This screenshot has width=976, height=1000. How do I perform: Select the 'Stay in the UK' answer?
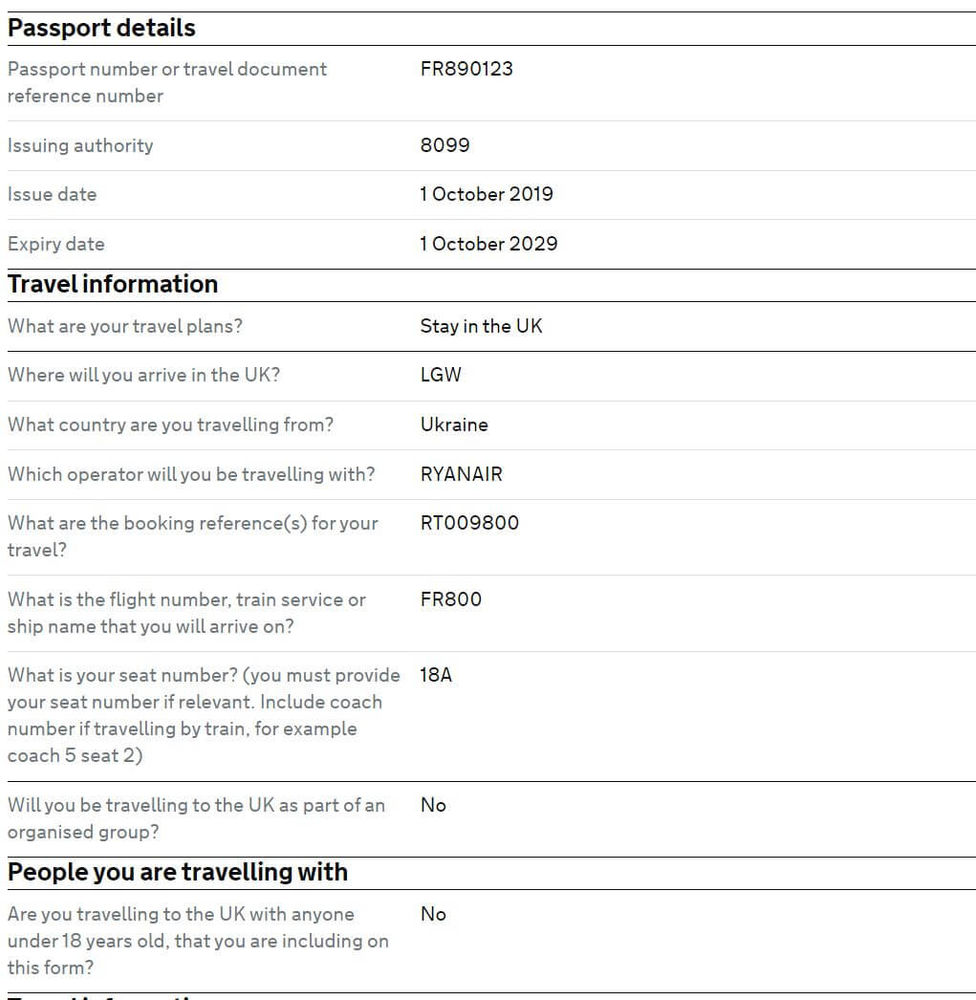(481, 326)
